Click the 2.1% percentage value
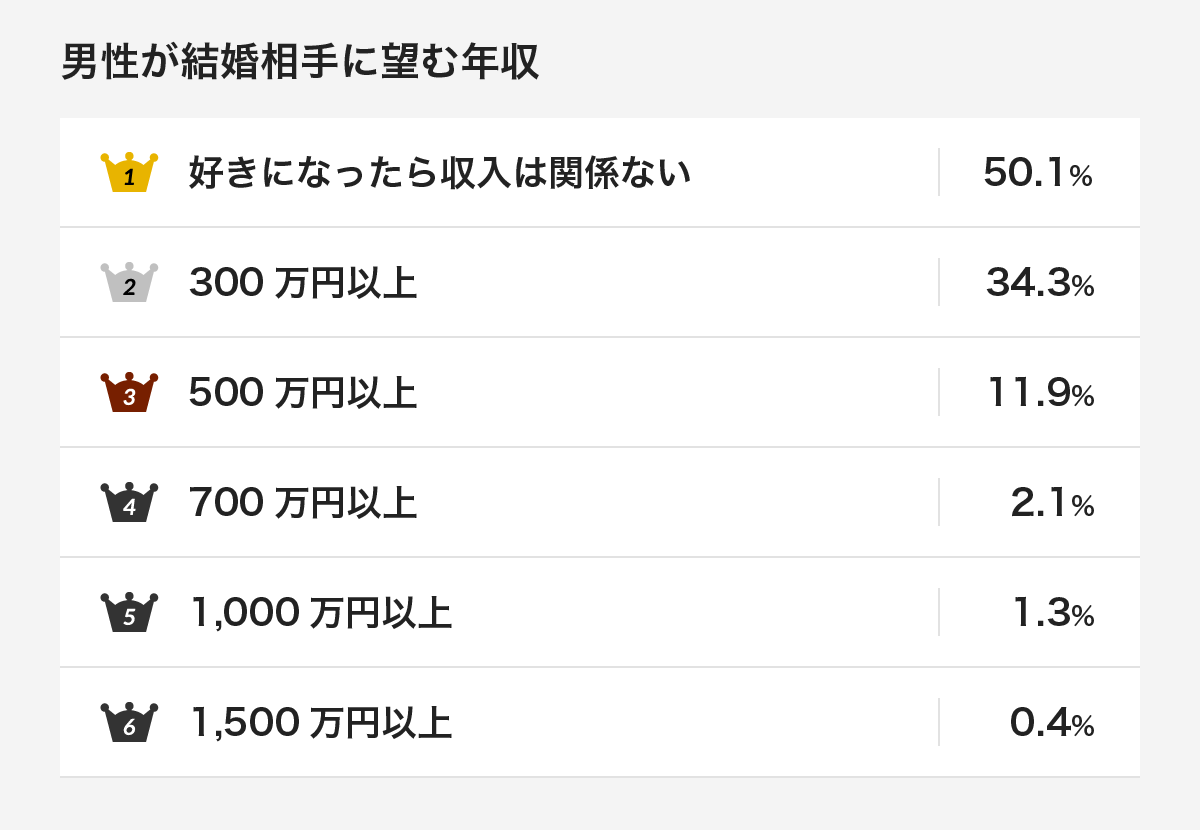Image resolution: width=1200 pixels, height=830 pixels. (1053, 504)
